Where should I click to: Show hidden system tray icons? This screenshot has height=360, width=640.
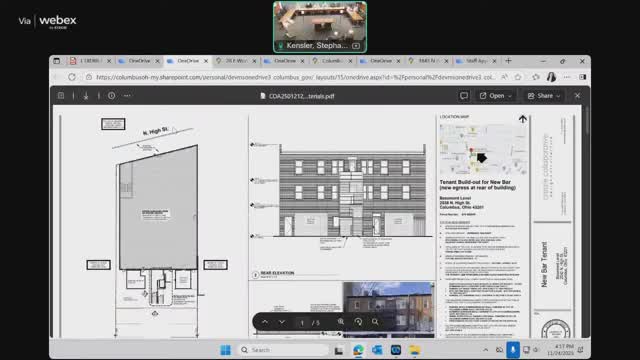pos(485,350)
